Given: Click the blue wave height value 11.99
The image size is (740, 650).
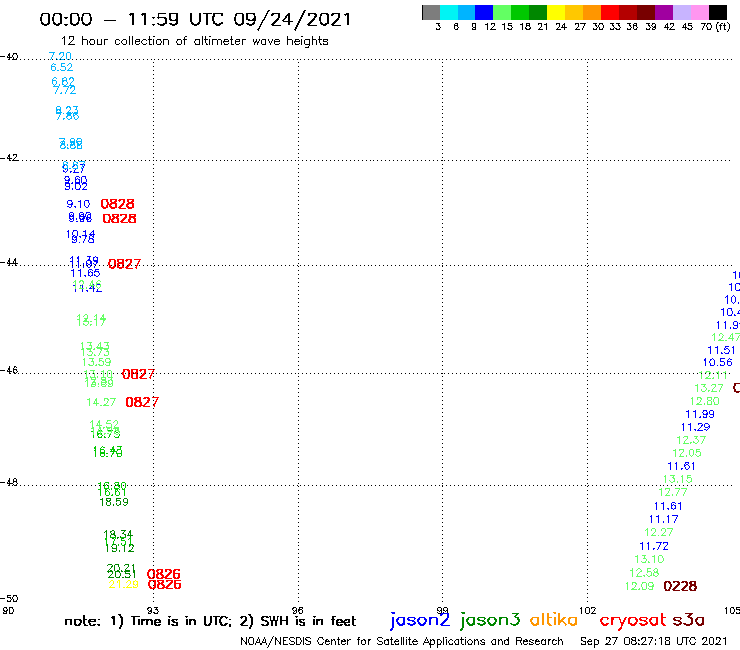Looking at the screenshot, I should (700, 414).
